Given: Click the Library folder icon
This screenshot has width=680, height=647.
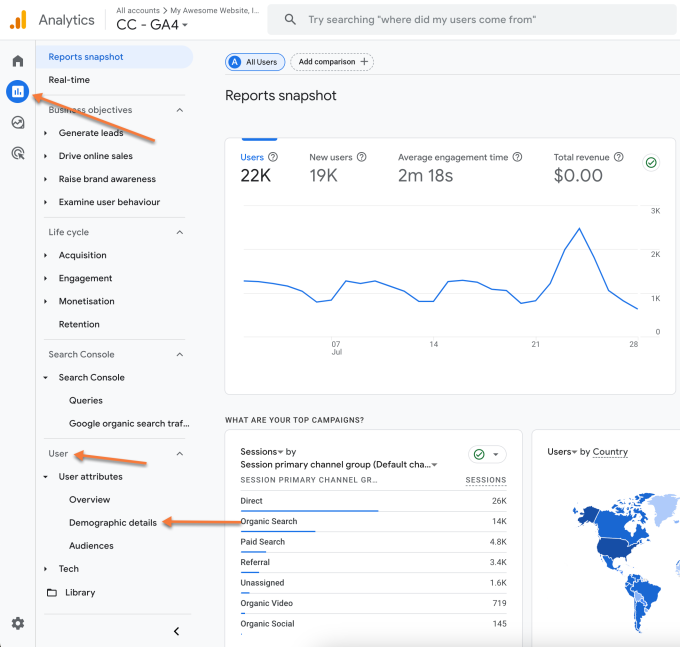Looking at the screenshot, I should pyautogui.click(x=52, y=592).
